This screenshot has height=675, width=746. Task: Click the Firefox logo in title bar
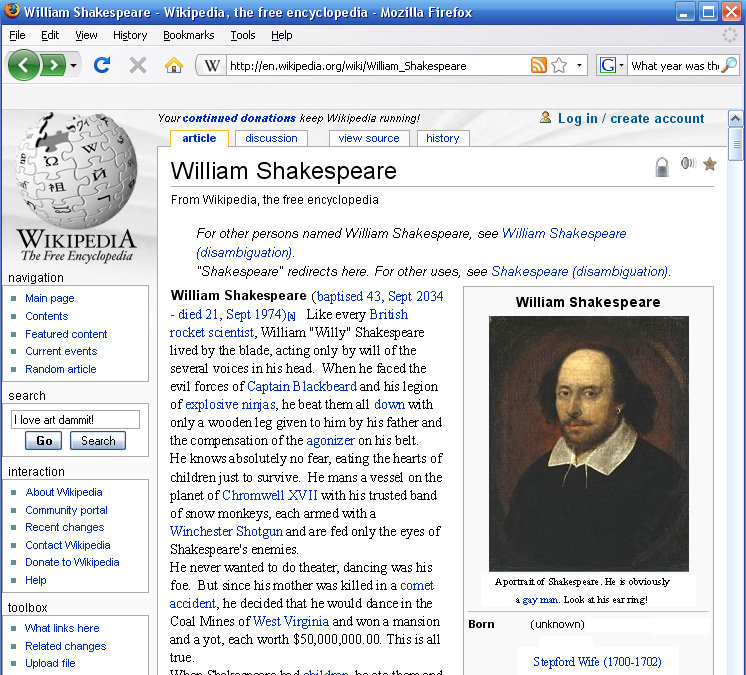11,10
